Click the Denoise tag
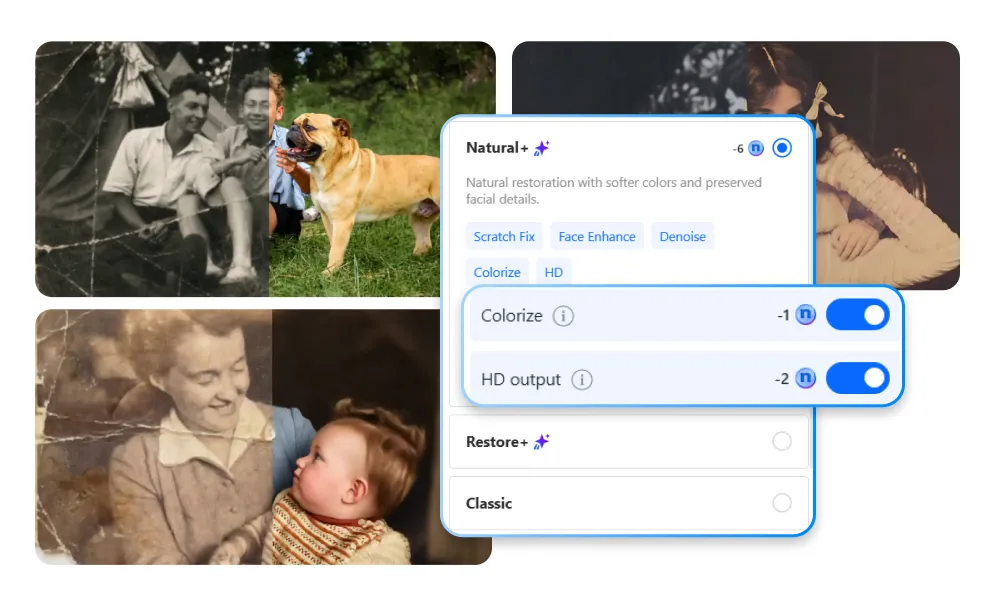 682,237
